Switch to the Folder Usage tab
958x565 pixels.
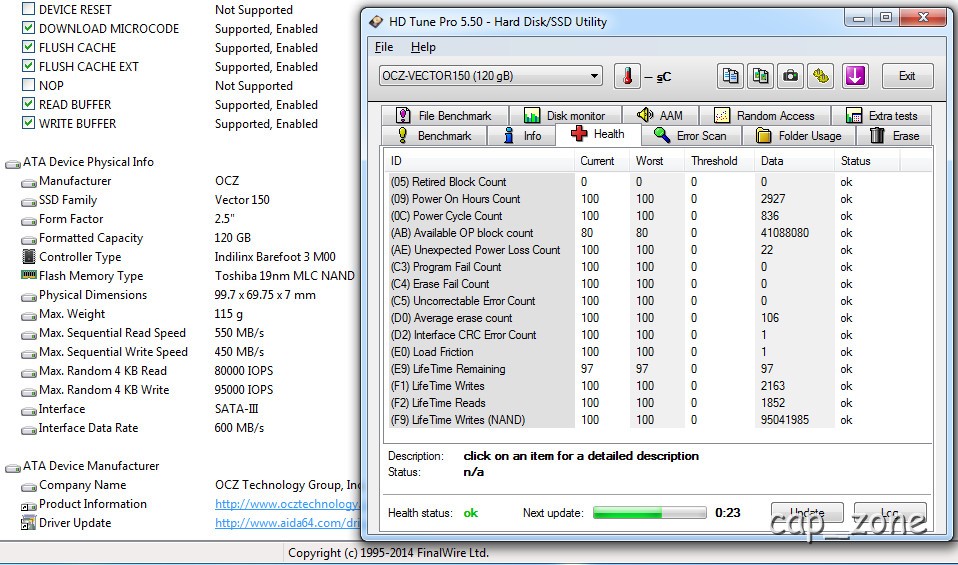point(799,136)
